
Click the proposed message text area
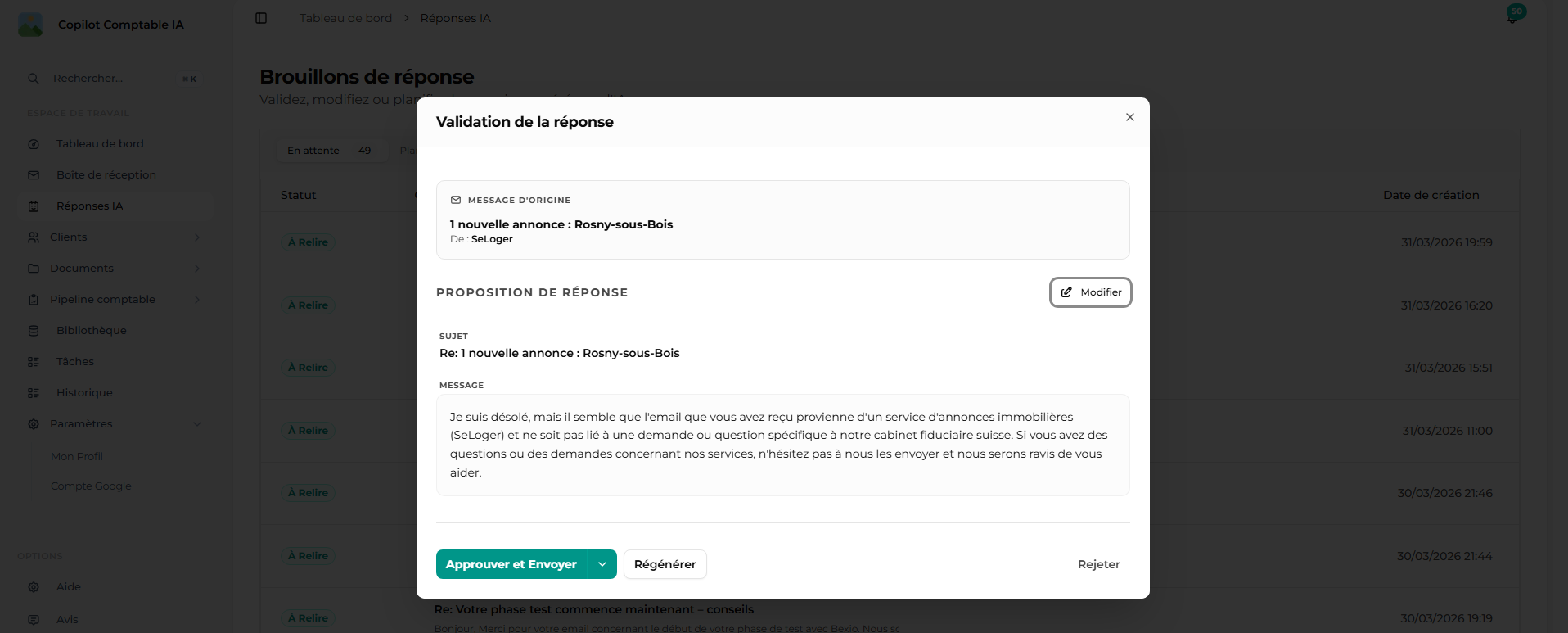(783, 445)
